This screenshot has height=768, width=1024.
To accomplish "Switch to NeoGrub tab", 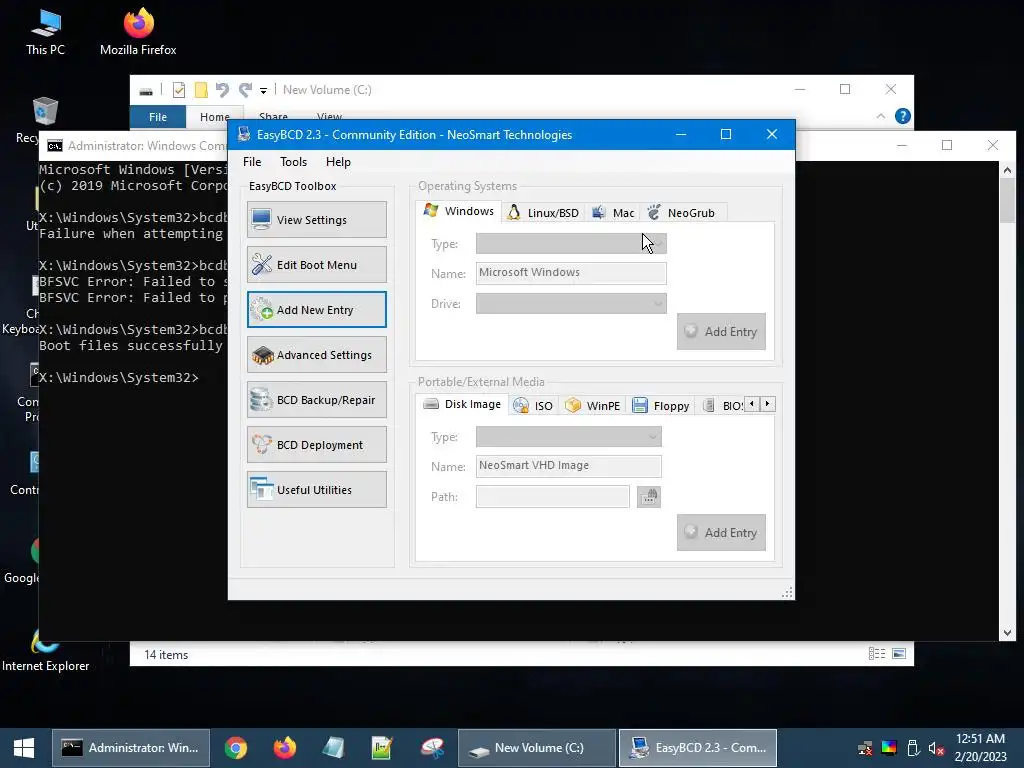I will click(682, 213).
